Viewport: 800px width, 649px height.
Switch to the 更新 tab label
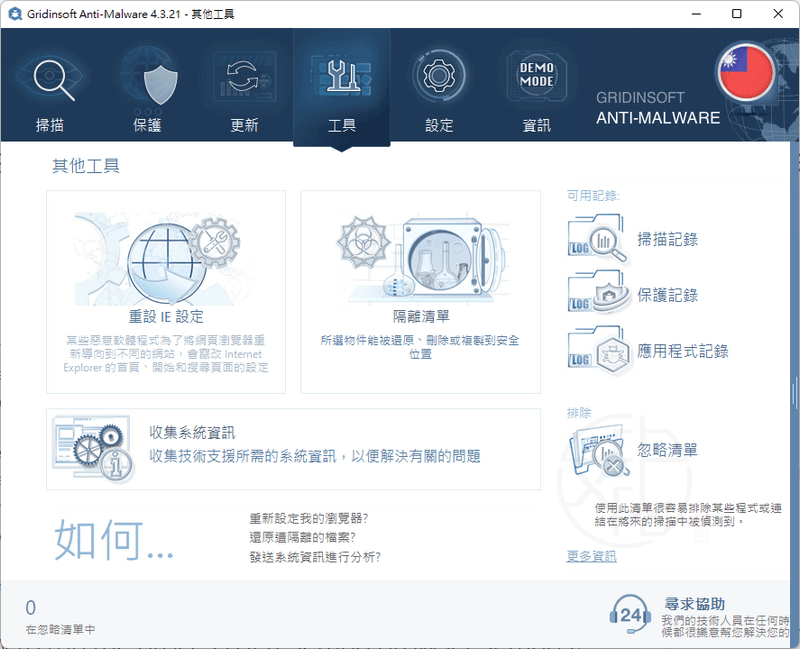[245, 125]
